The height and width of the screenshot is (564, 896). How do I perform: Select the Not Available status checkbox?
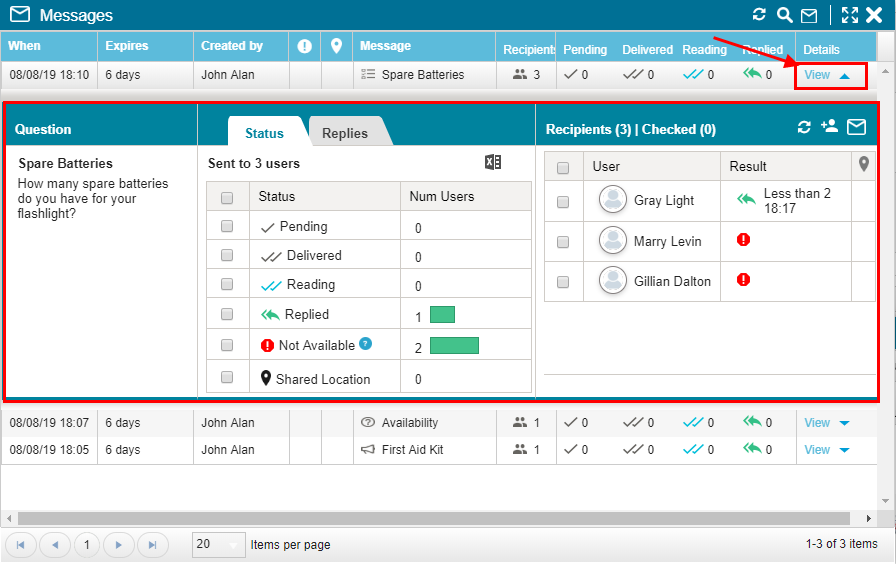click(227, 345)
